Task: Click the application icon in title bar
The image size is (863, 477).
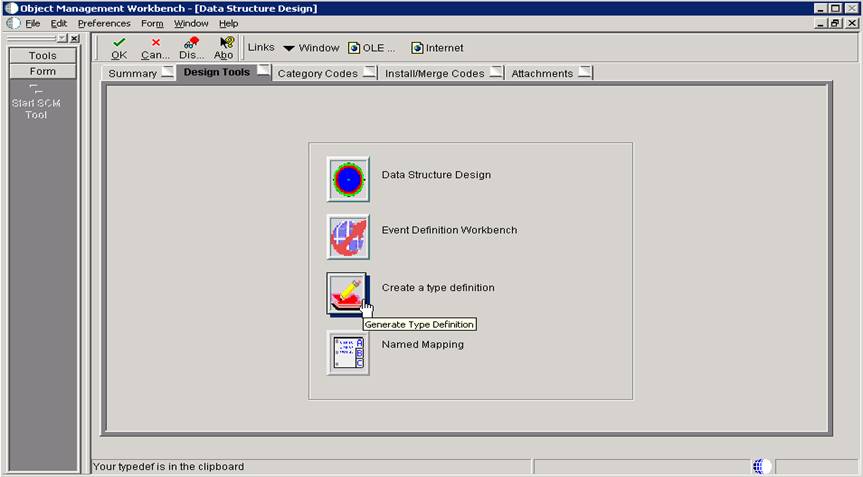Action: click(11, 8)
